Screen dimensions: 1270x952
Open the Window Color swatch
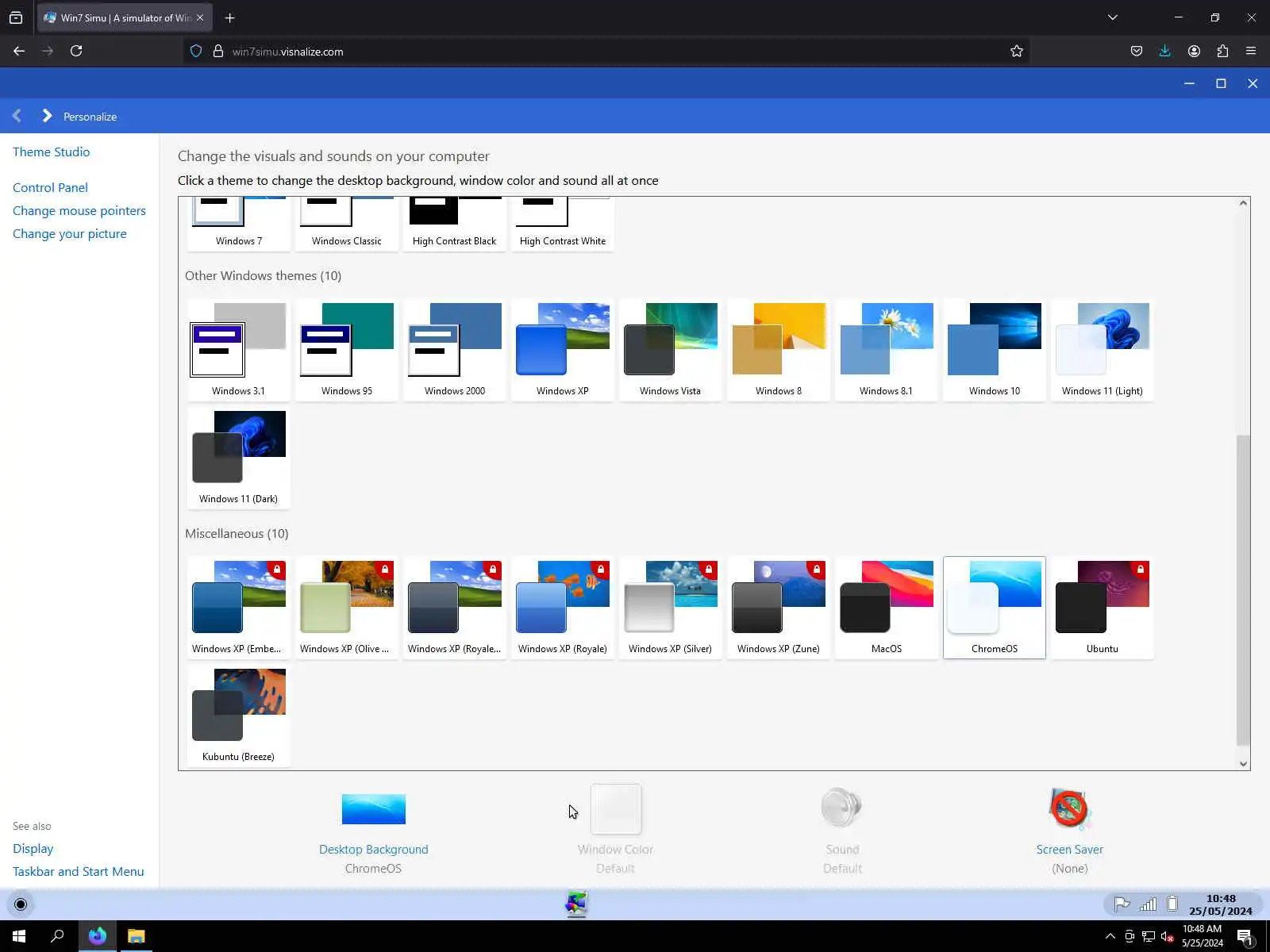pyautogui.click(x=616, y=808)
